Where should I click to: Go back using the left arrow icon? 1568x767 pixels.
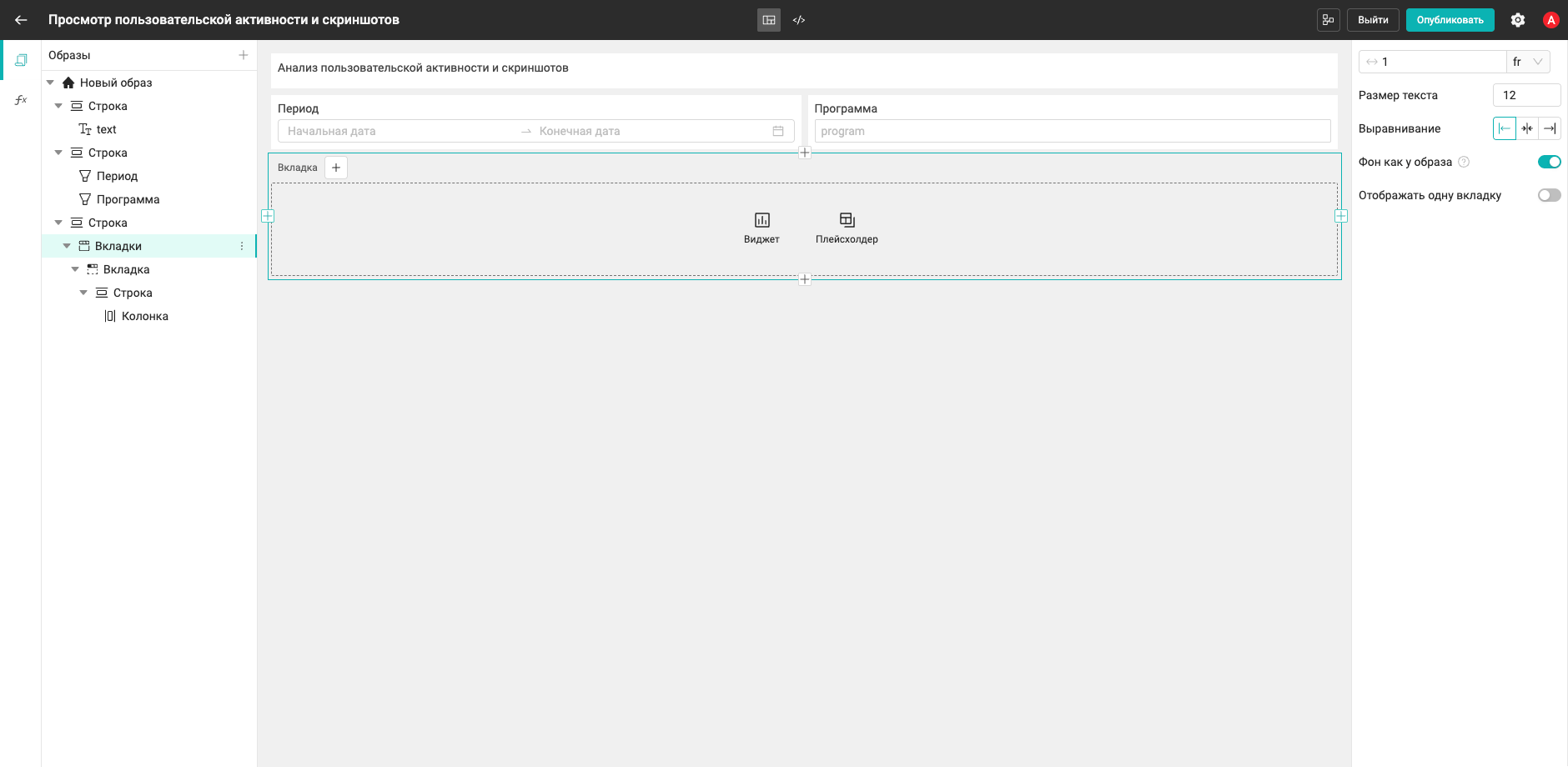21,20
